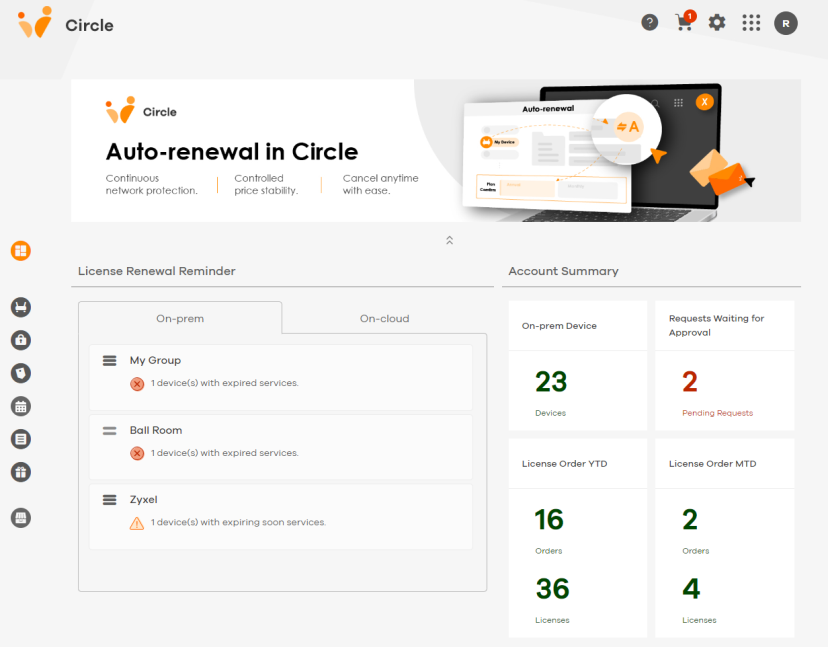The image size is (828, 647).
Task: Open the price tag sidebar icon
Action: coord(21,373)
